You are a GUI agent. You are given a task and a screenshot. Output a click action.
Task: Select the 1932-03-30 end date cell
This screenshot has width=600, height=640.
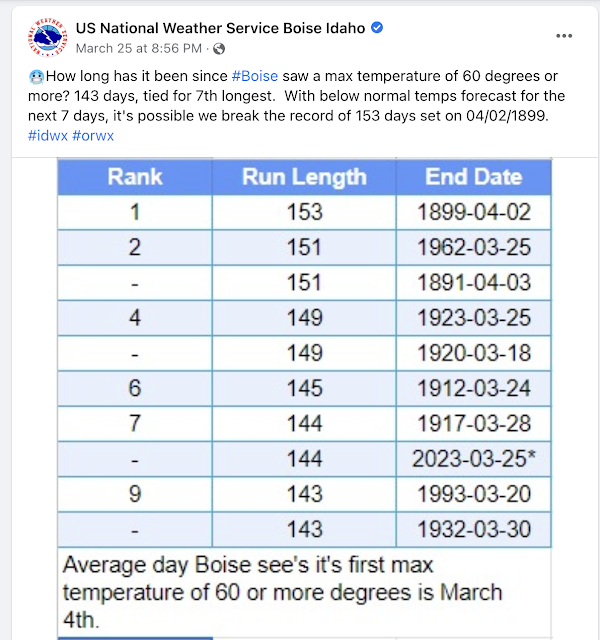coord(473,529)
